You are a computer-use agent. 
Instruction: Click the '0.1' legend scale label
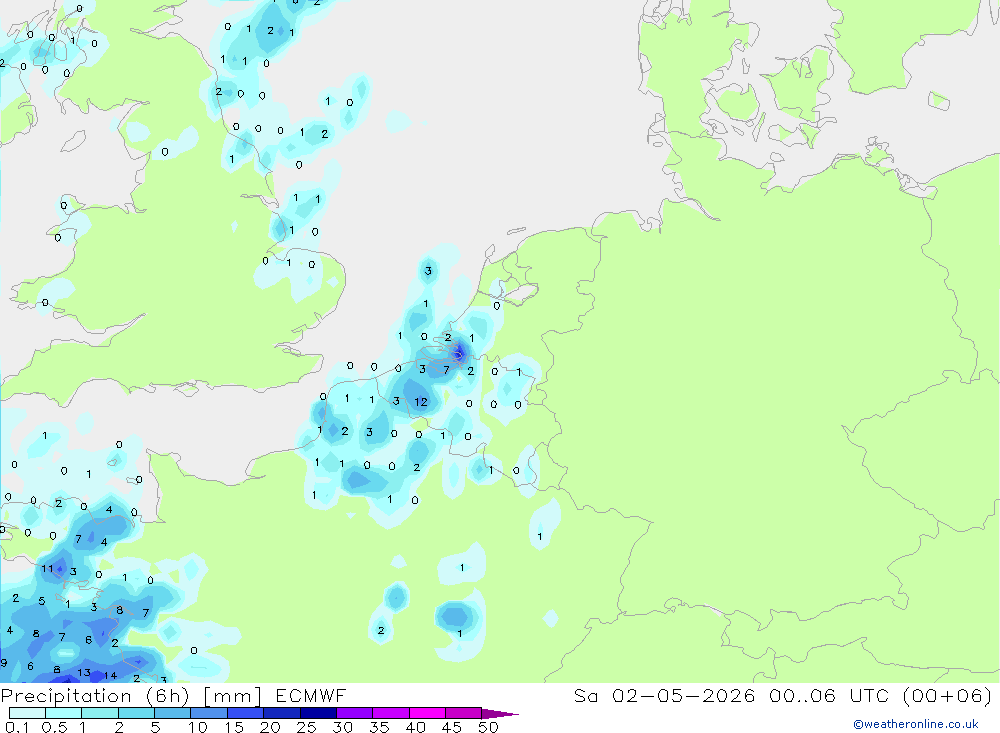(x=17, y=727)
